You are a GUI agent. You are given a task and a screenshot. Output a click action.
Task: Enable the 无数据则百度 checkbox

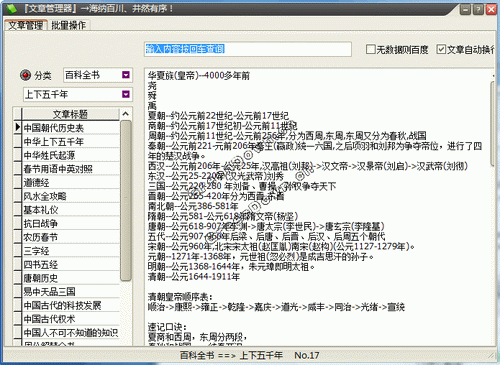pos(371,50)
